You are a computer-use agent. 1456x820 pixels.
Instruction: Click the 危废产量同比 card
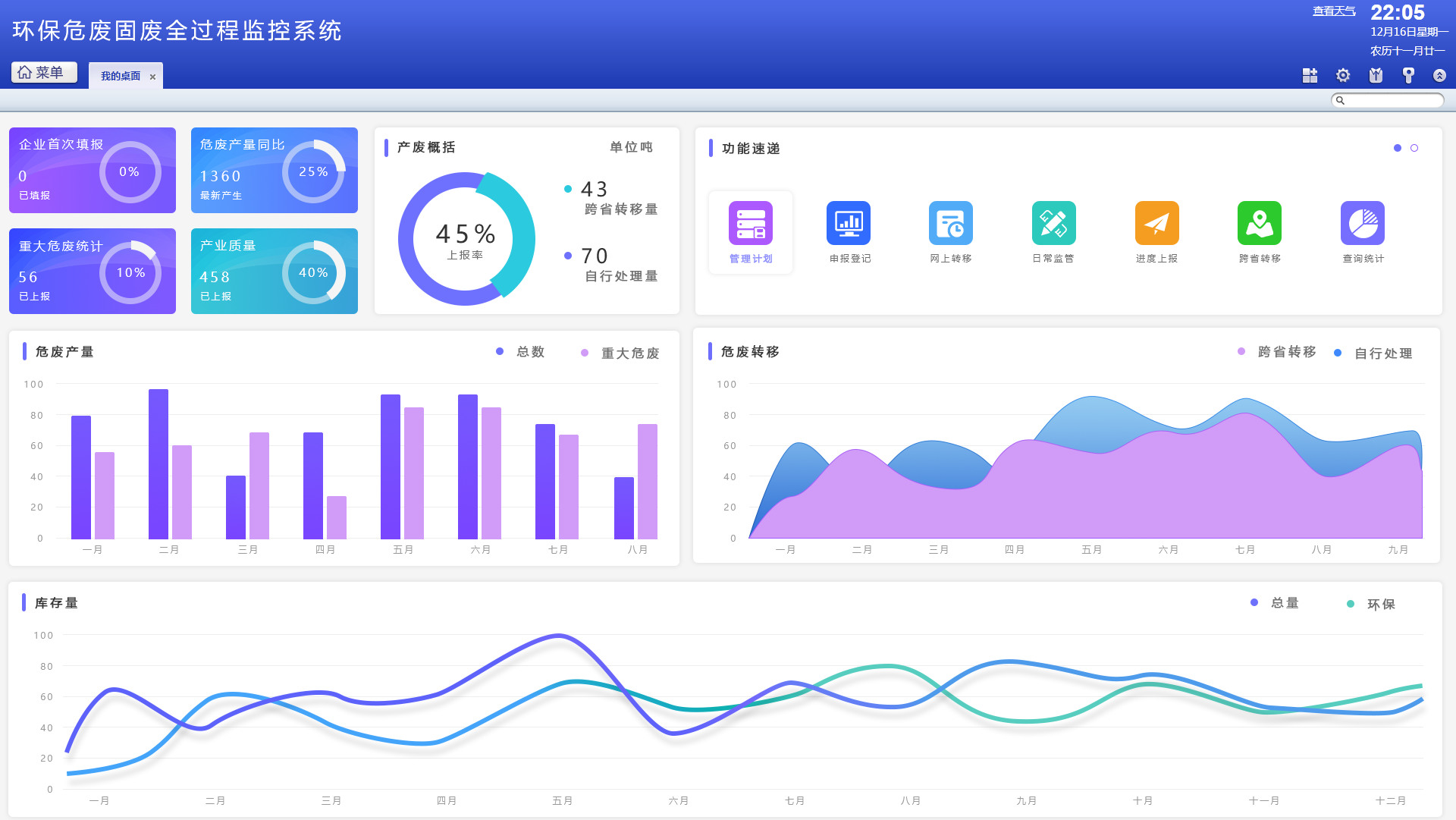click(x=275, y=170)
